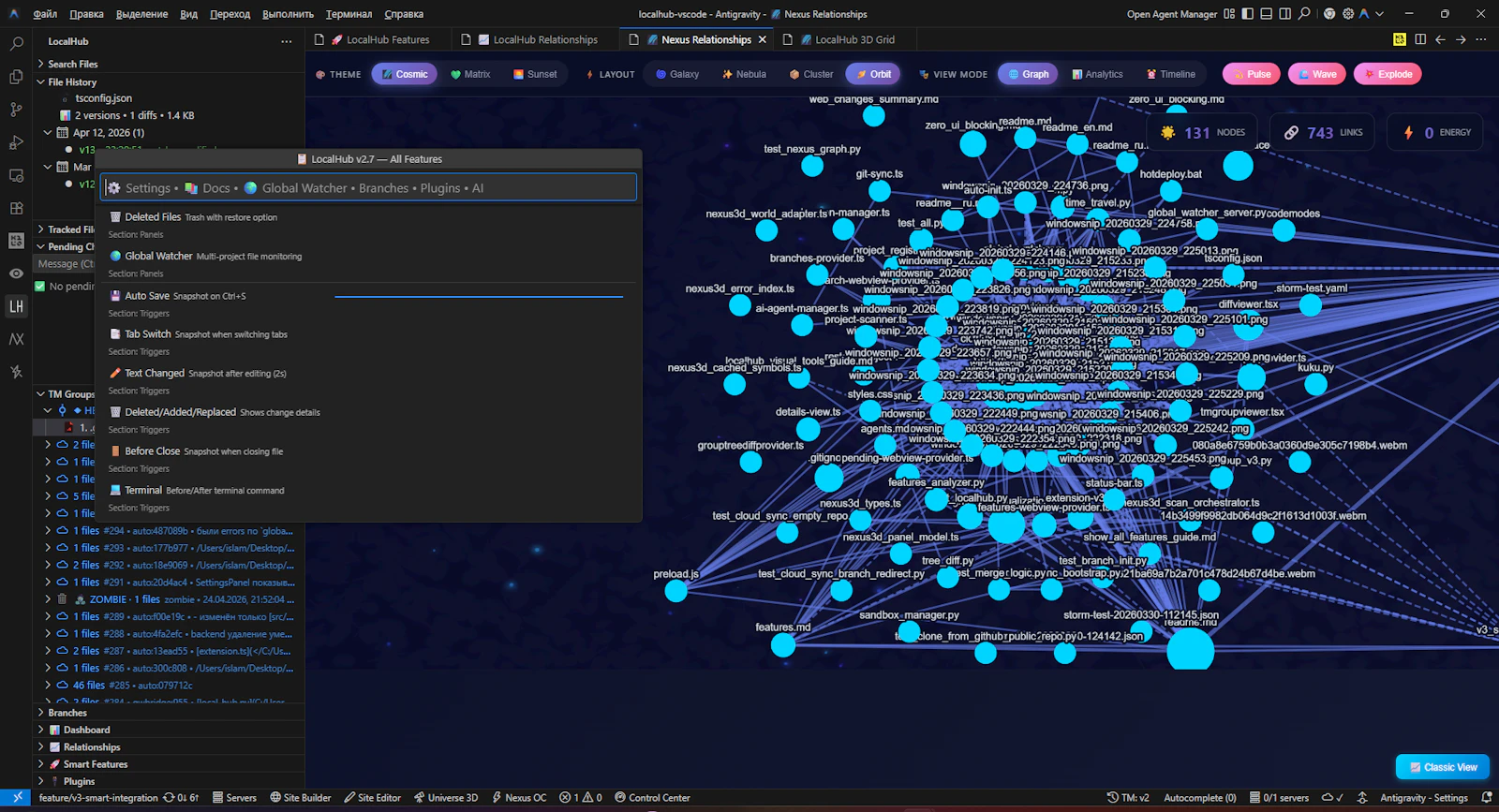Open the Терминал menu

(349, 14)
